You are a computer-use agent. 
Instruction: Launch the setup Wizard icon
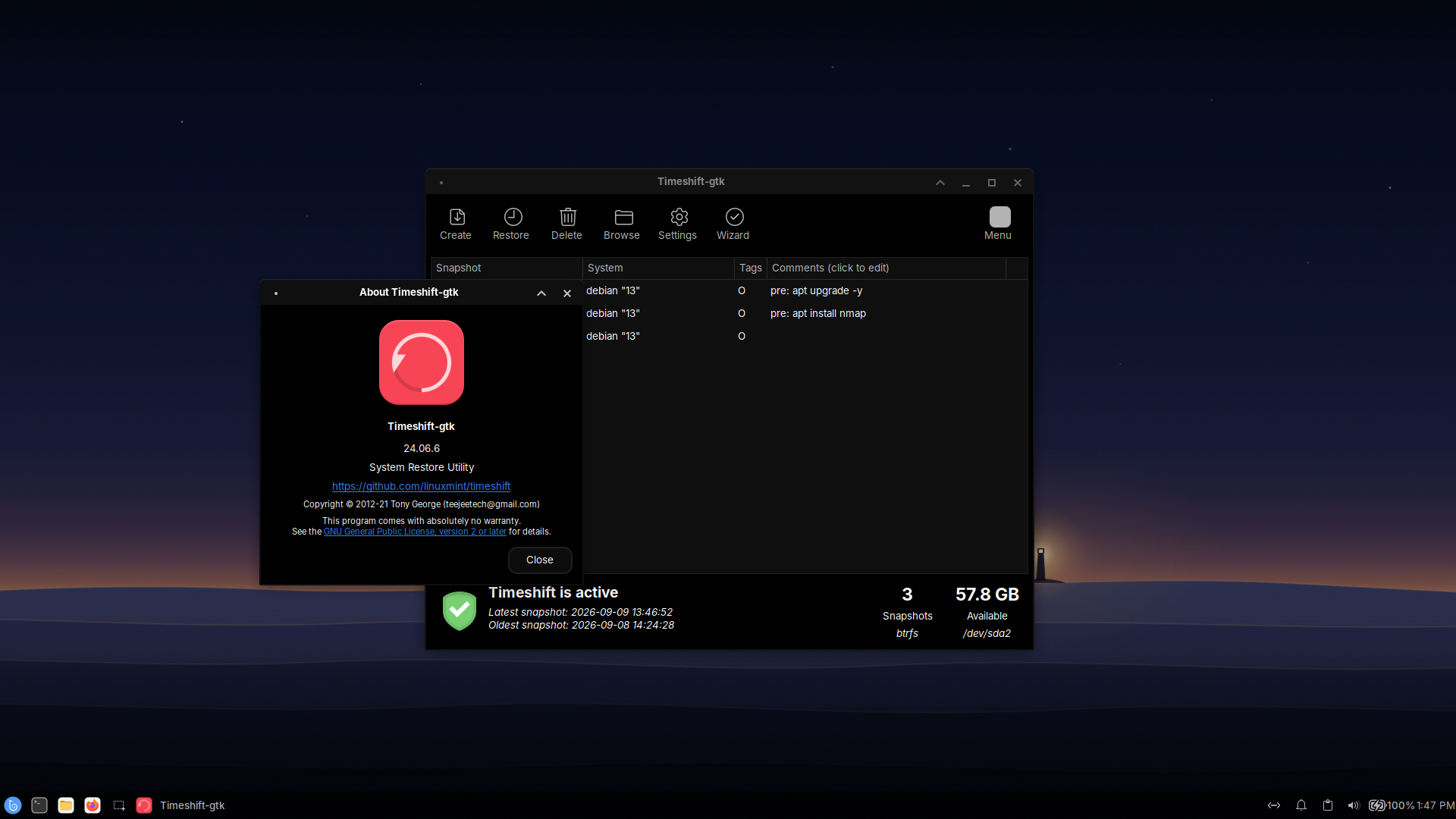click(734, 217)
